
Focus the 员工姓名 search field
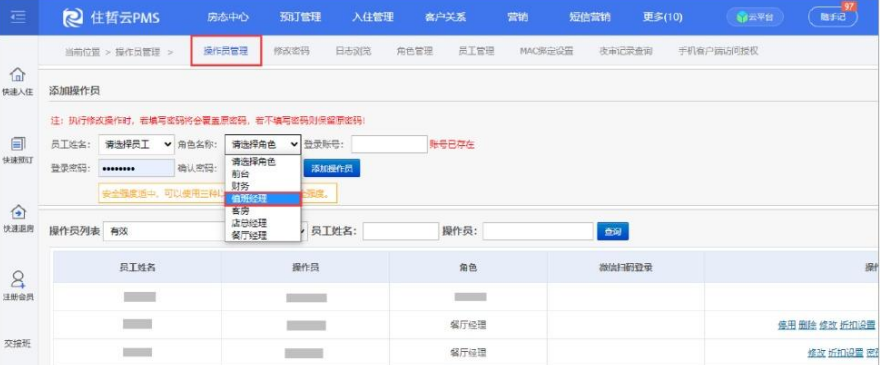(401, 231)
